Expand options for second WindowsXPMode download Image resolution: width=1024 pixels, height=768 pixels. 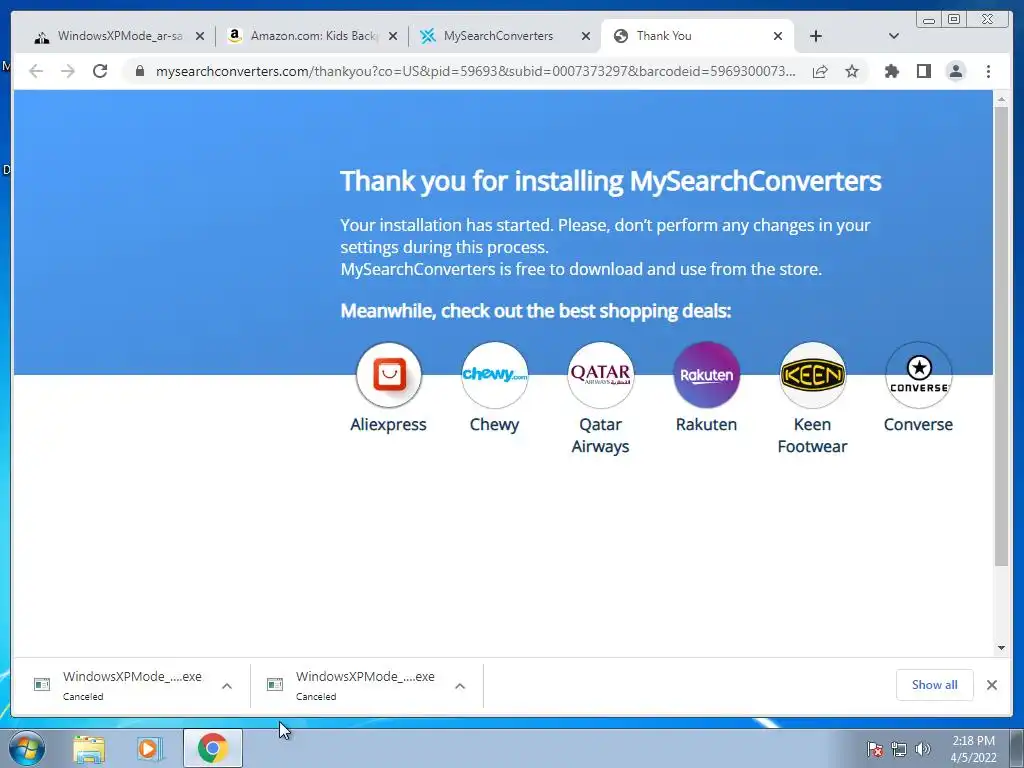point(460,686)
